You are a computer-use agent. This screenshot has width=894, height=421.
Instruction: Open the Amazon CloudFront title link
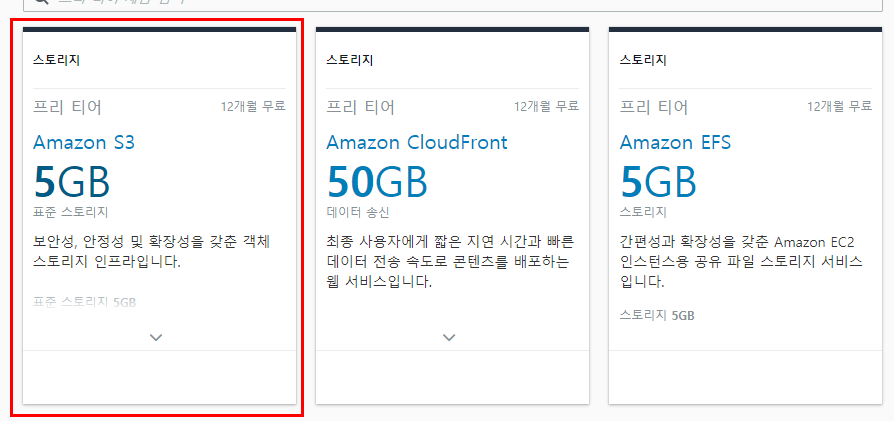point(417,142)
